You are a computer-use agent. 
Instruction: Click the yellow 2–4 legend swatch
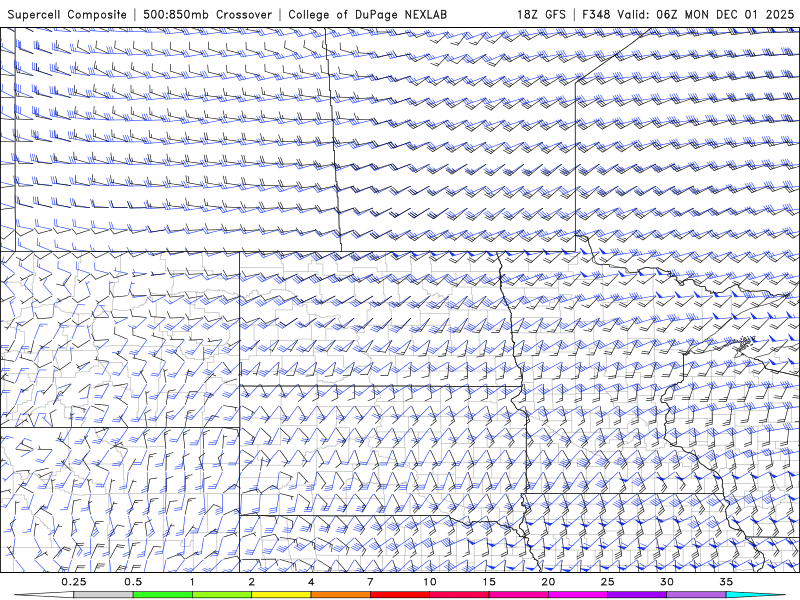point(281,595)
